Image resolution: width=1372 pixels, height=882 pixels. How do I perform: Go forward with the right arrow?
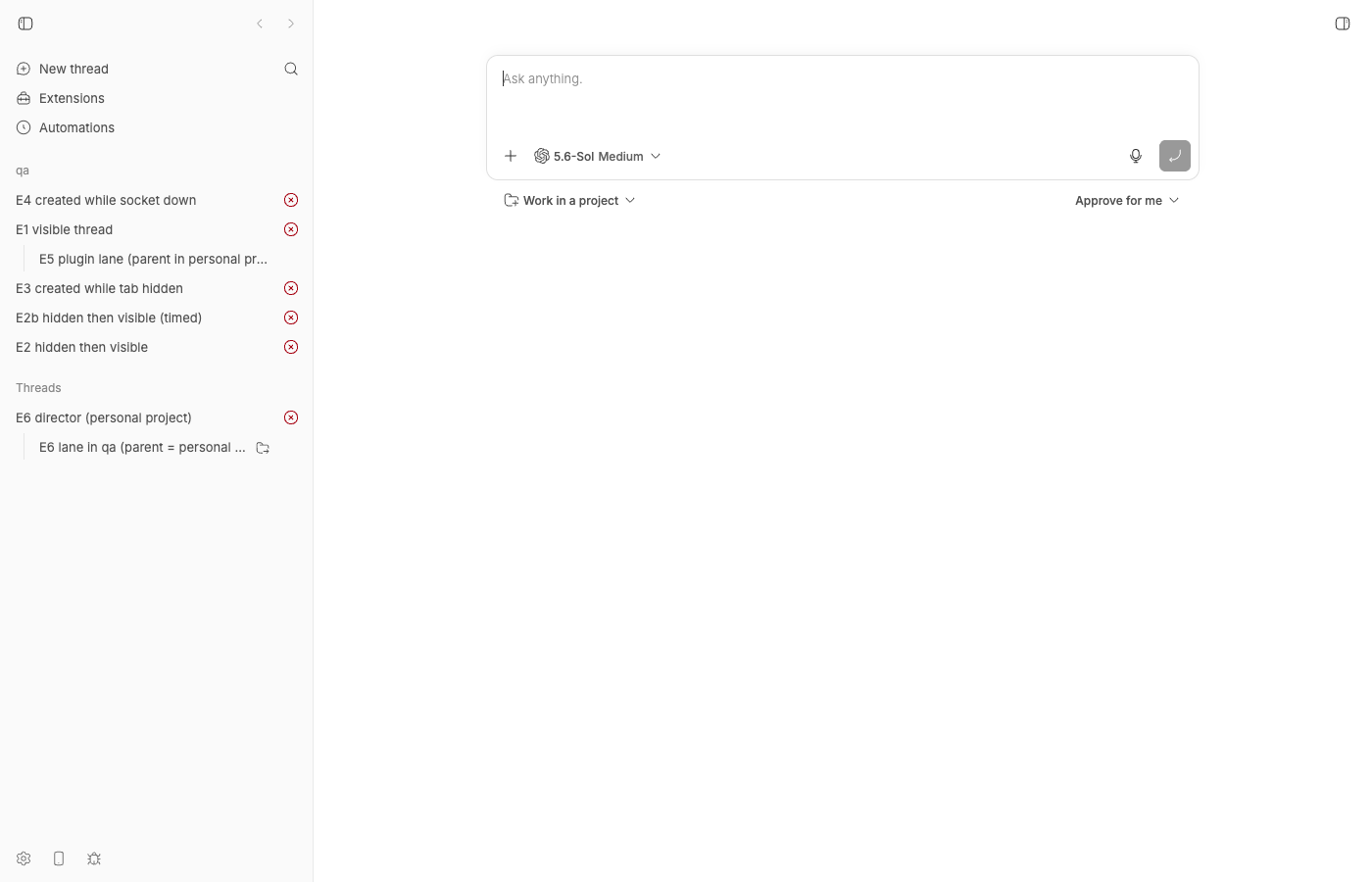291,24
